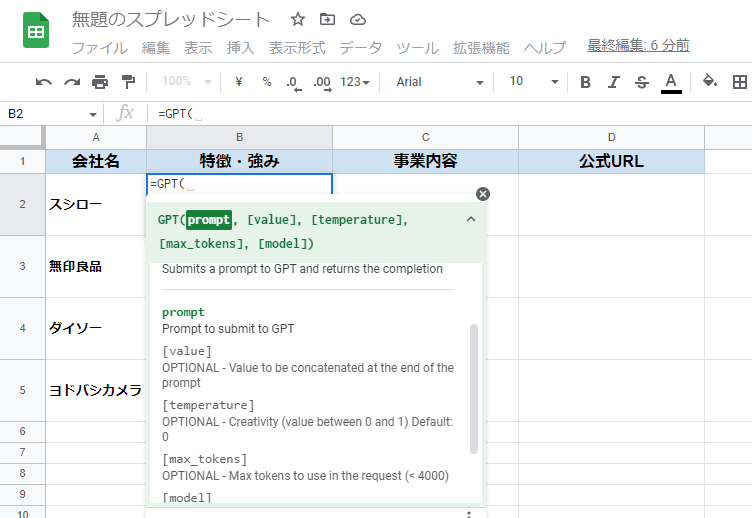
Task: Open the ファイル menu
Action: pos(100,47)
